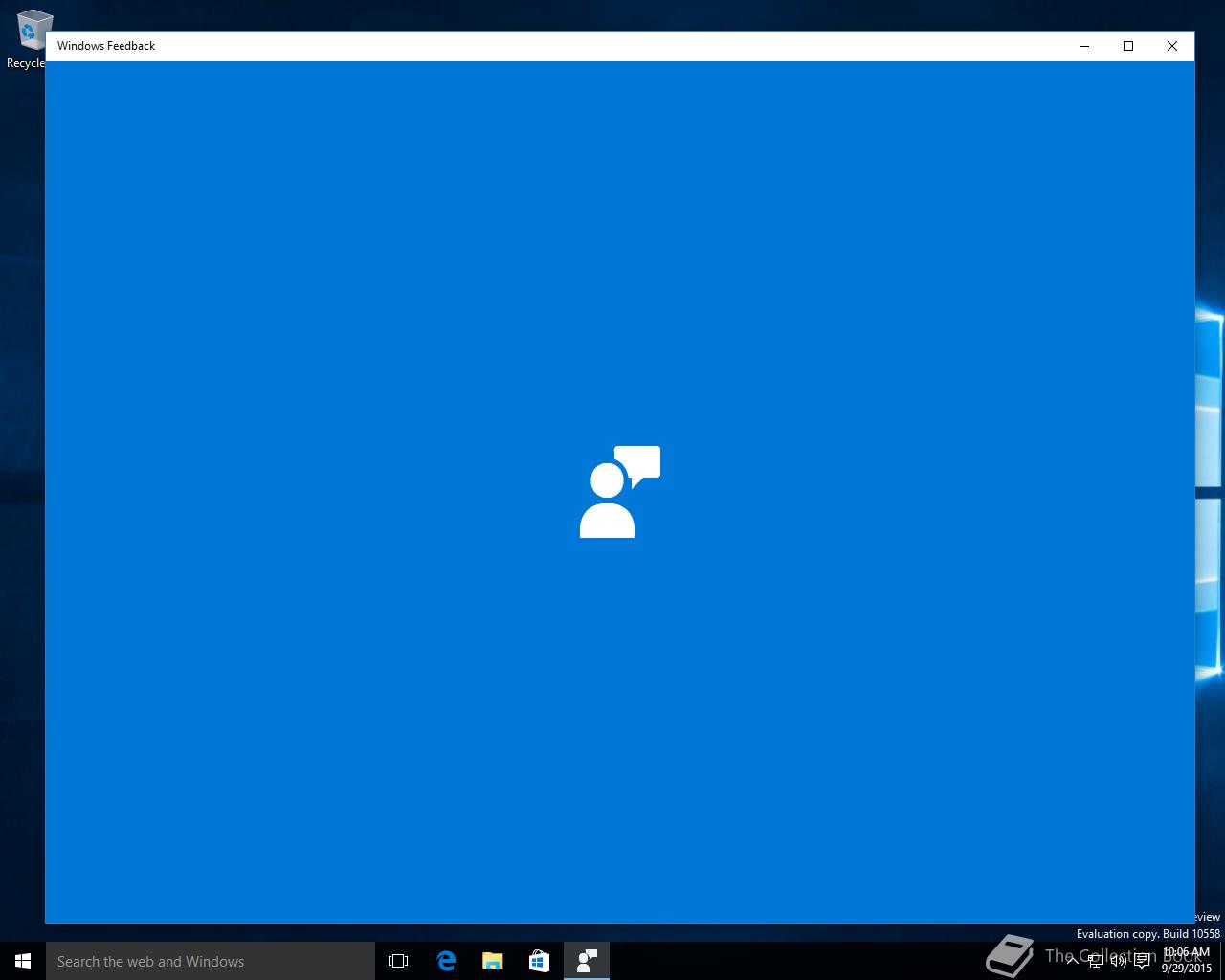The image size is (1225, 980).
Task: Open File Explorer from the taskbar
Action: [x=493, y=961]
